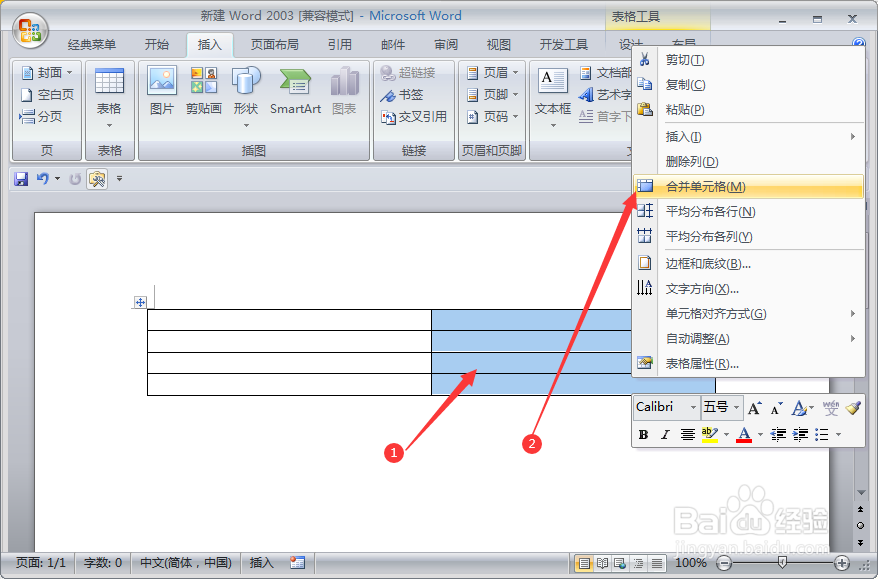This screenshot has height=579, width=878.
Task: Open the Clip Art (剪贴画) pane
Action: [204, 91]
